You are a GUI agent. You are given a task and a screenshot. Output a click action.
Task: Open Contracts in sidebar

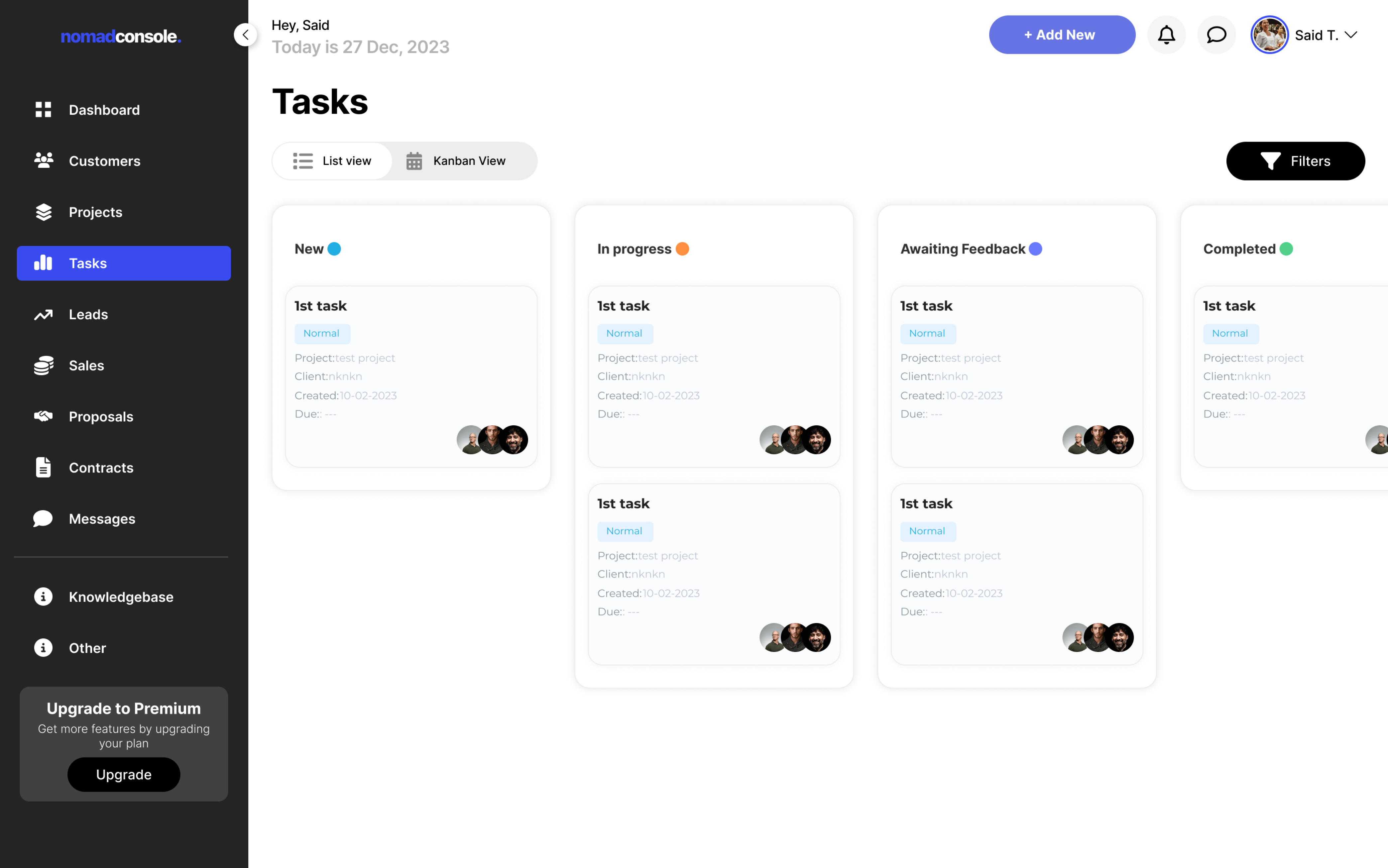coord(124,467)
